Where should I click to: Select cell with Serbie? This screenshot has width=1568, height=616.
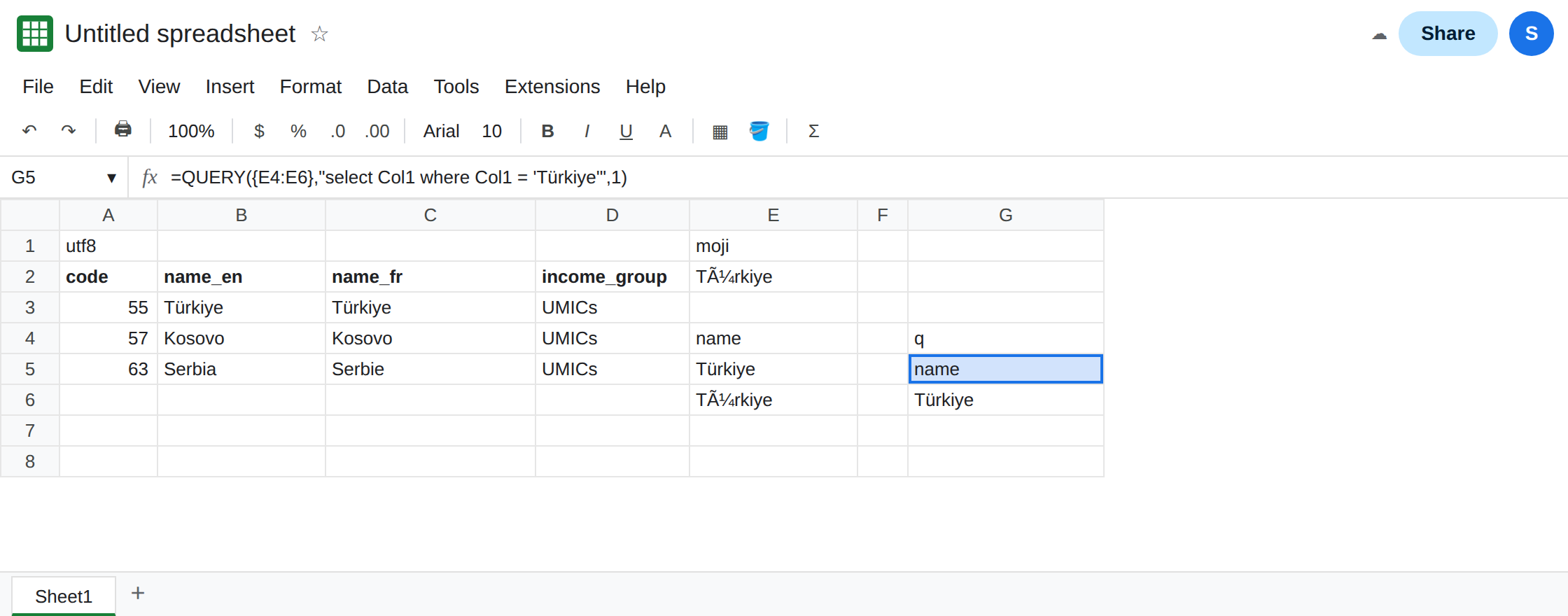pos(430,369)
